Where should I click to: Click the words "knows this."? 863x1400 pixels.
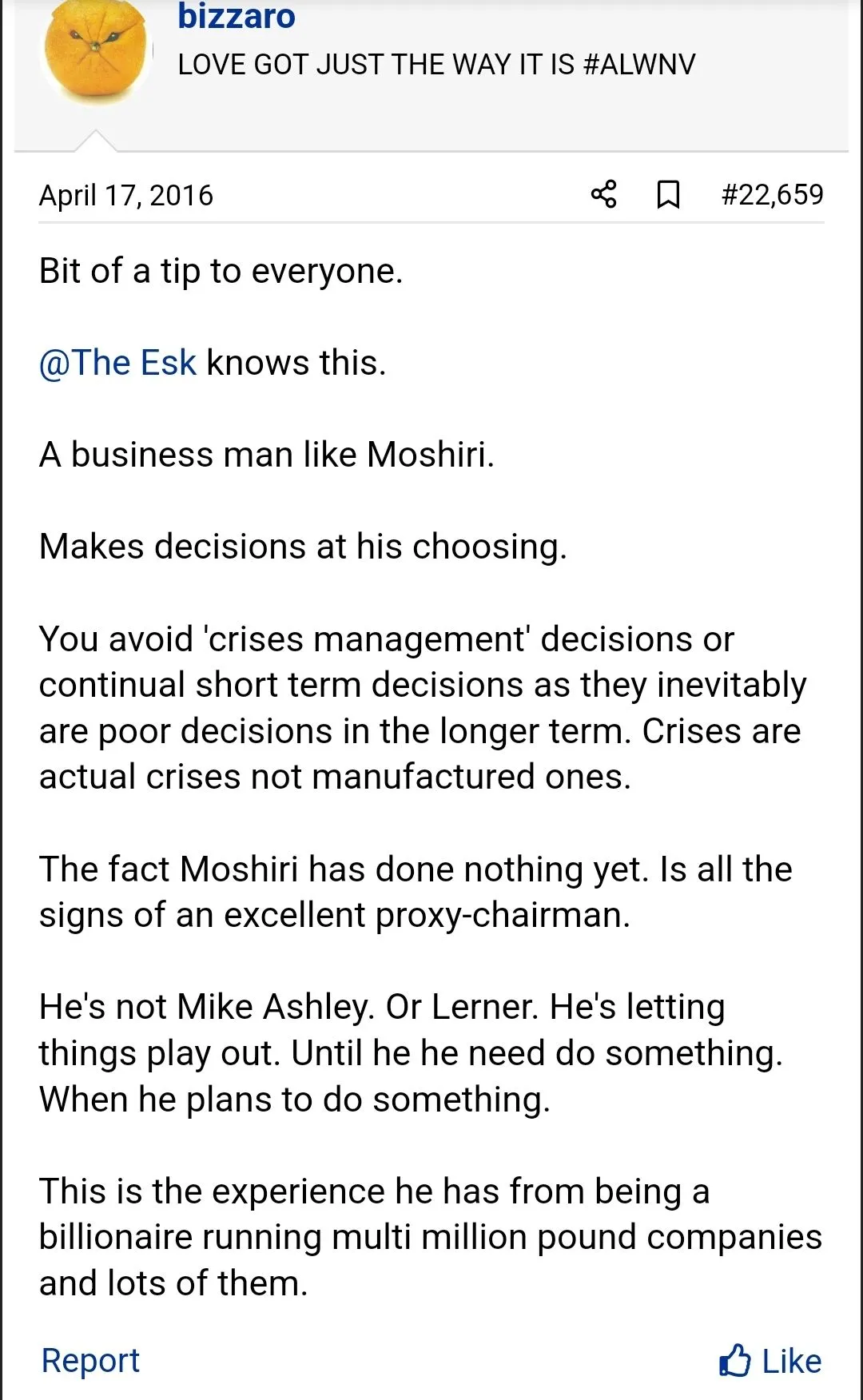pos(296,363)
